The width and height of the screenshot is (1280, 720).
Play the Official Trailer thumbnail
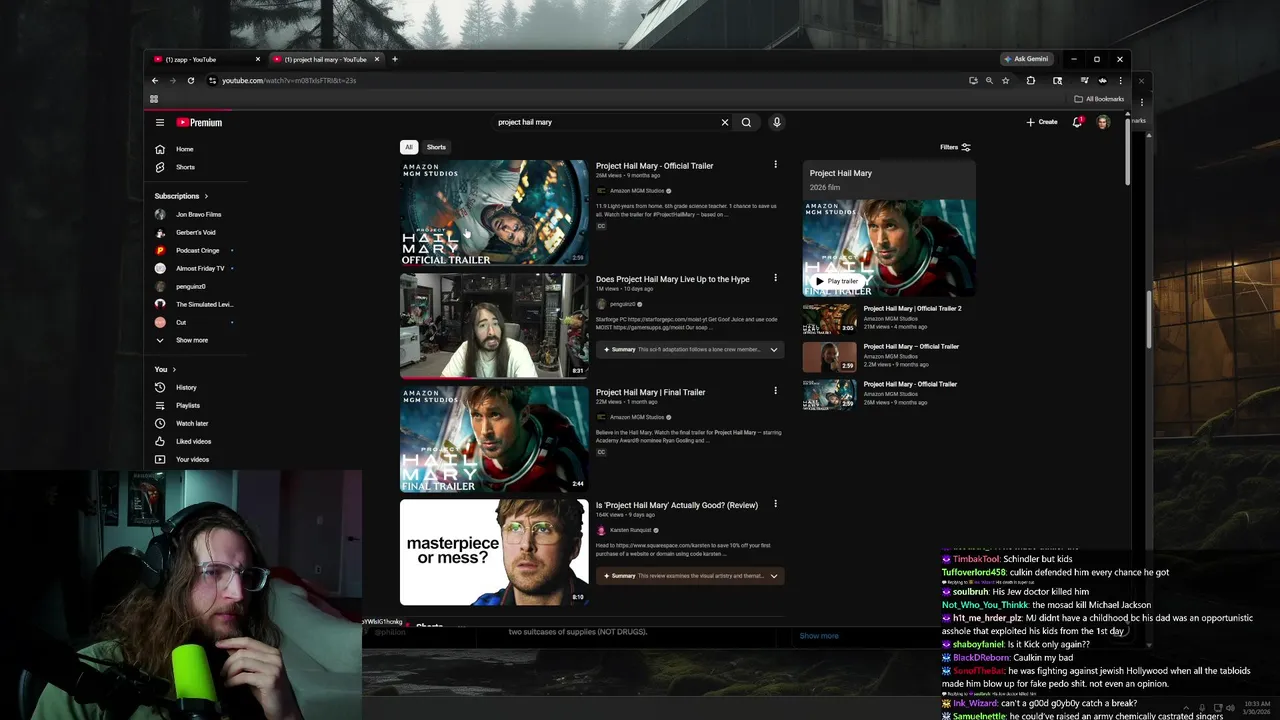(494, 212)
